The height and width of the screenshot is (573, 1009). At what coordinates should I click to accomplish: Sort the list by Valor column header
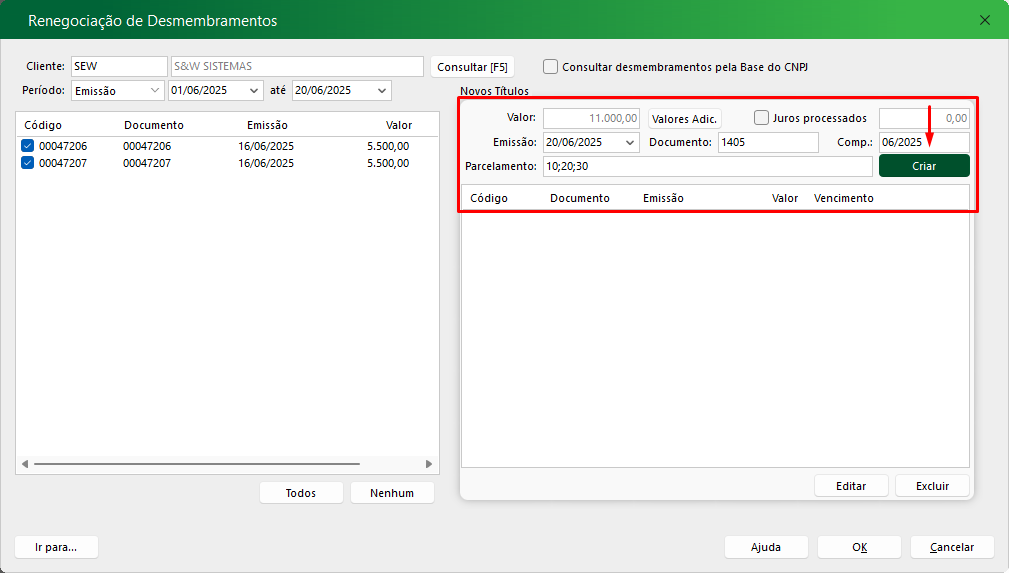pyautogui.click(x=398, y=125)
